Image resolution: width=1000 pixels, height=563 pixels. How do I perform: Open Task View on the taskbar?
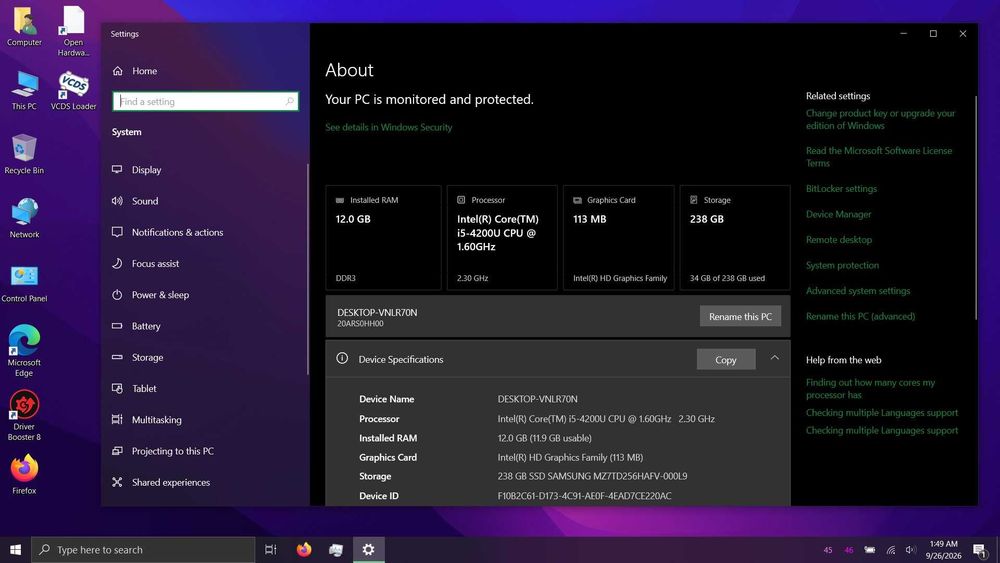coord(270,550)
